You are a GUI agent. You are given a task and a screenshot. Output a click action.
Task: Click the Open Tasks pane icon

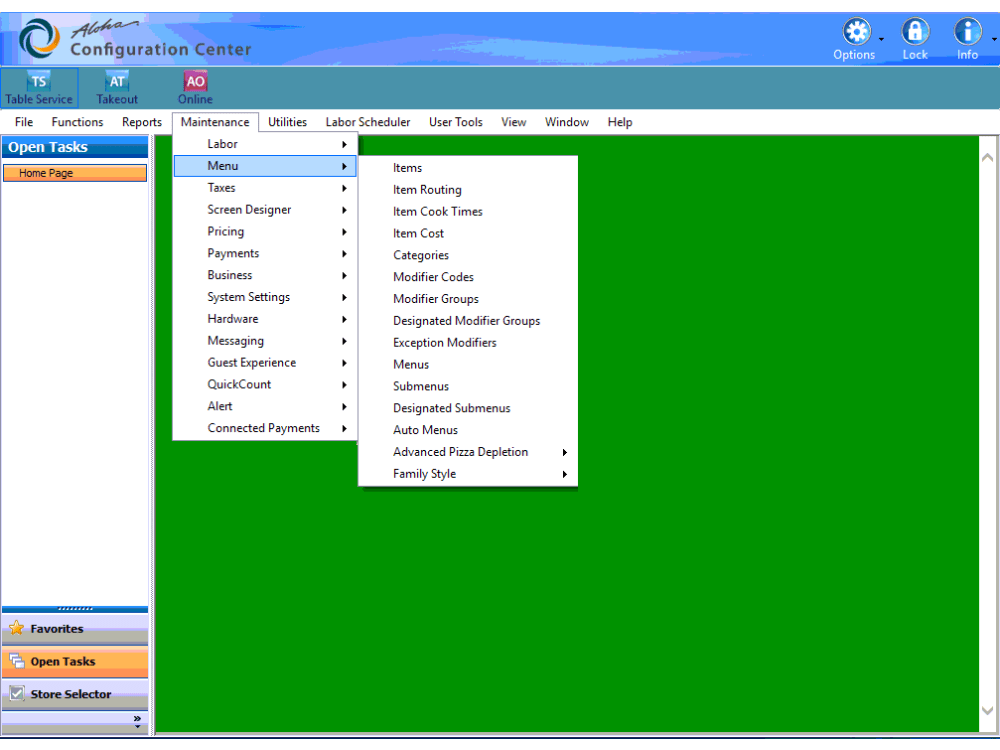17,661
